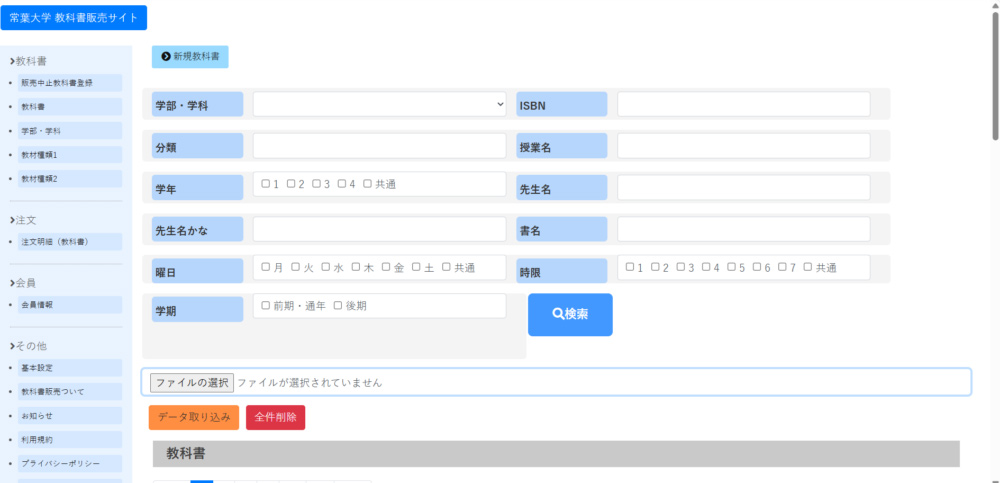Image resolution: width=1000 pixels, height=483 pixels.
Task: Click the chevron icon beside 教科書 heading
Action: (x=12, y=62)
